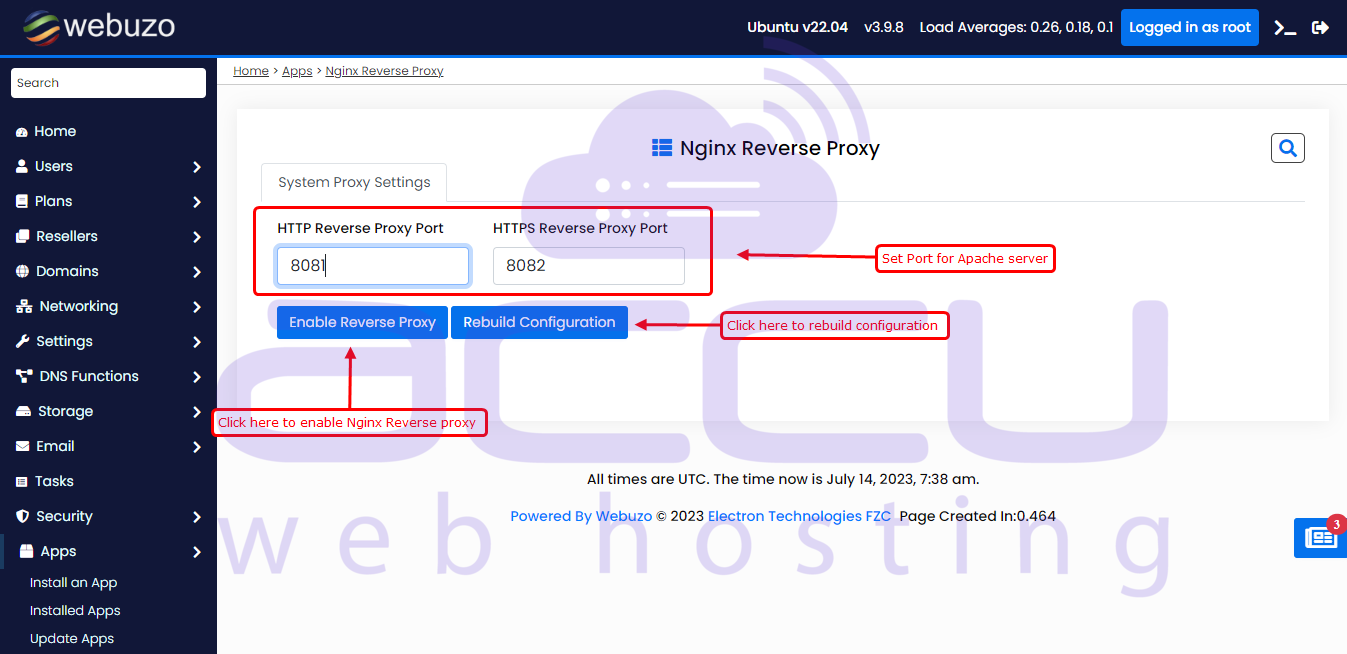The image size is (1347, 654).
Task: Select Install an App submenu item
Action: tap(73, 583)
